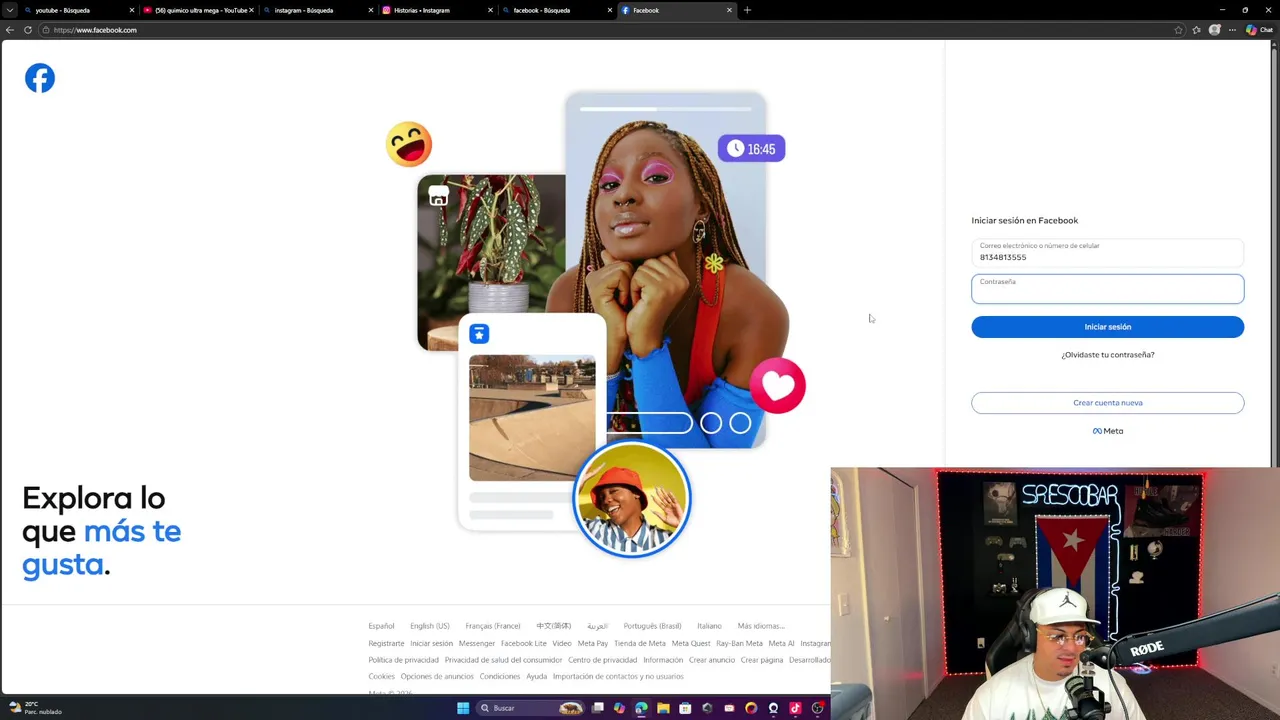
Task: Choose Italiano language
Action: tap(709, 626)
